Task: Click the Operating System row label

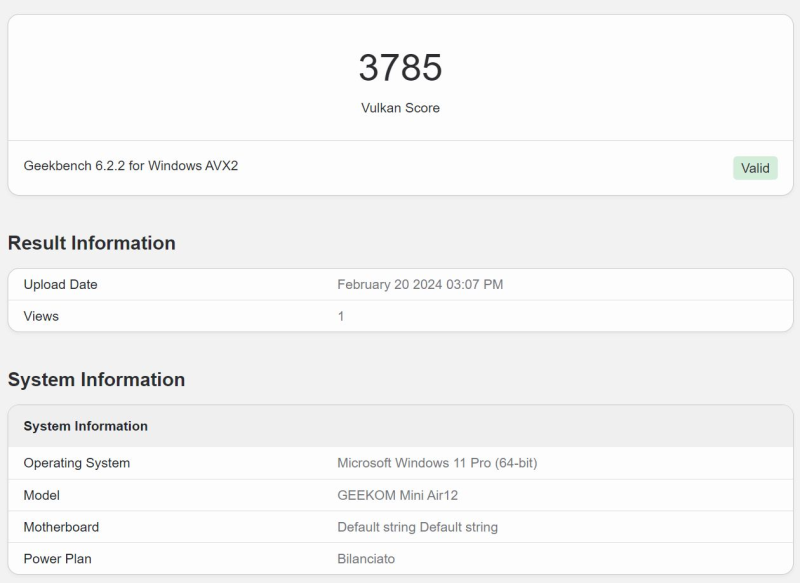Action: (x=77, y=463)
